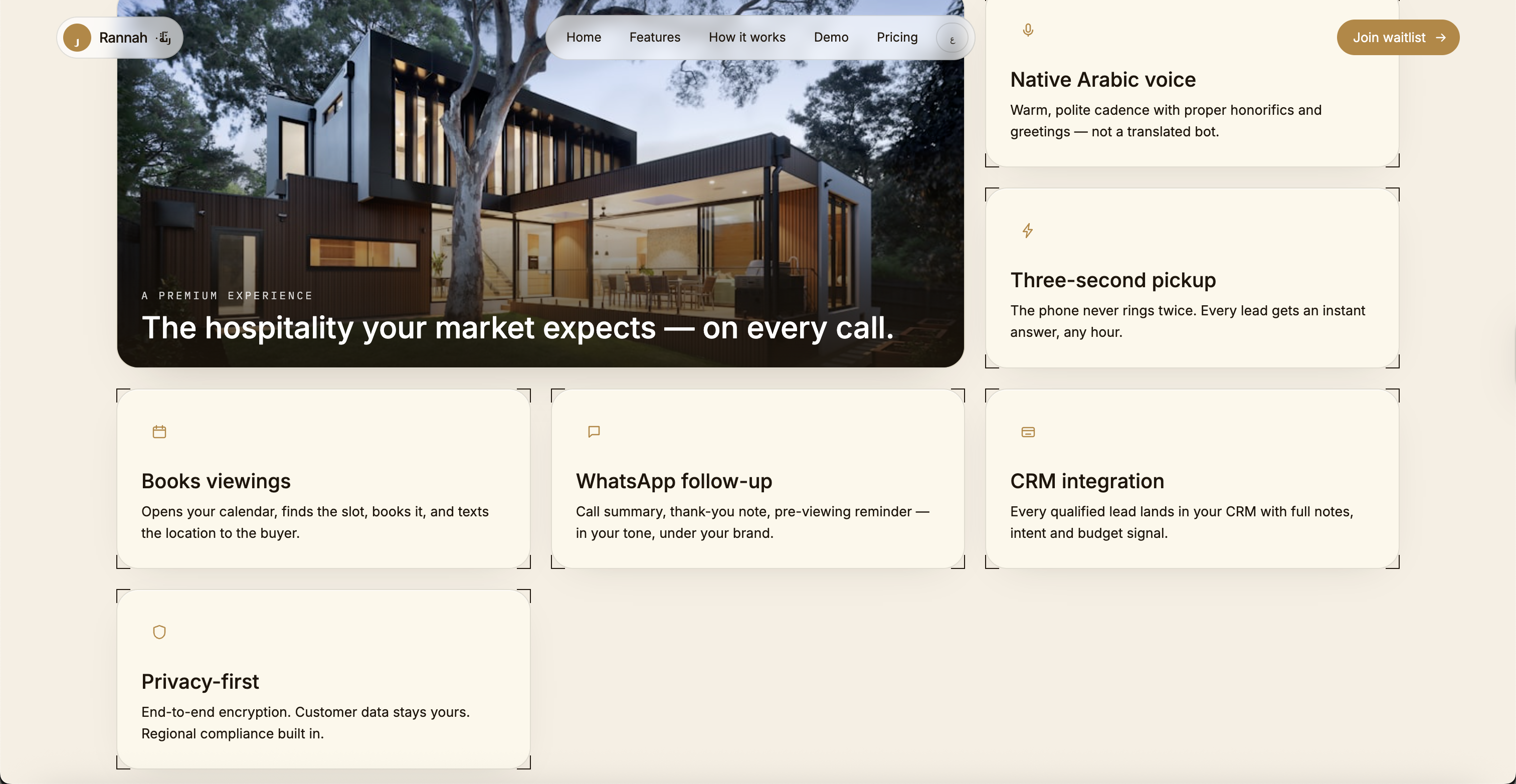This screenshot has height=784, width=1516.
Task: Click the calendar icon on Books viewings
Action: click(x=159, y=432)
